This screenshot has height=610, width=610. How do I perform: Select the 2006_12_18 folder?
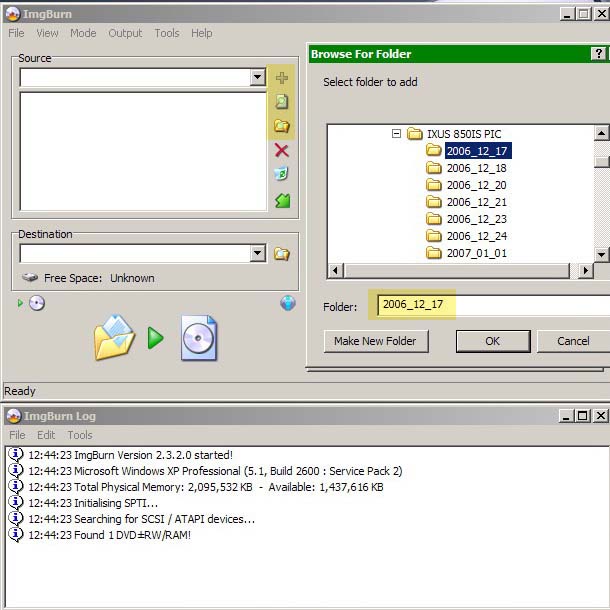click(477, 168)
